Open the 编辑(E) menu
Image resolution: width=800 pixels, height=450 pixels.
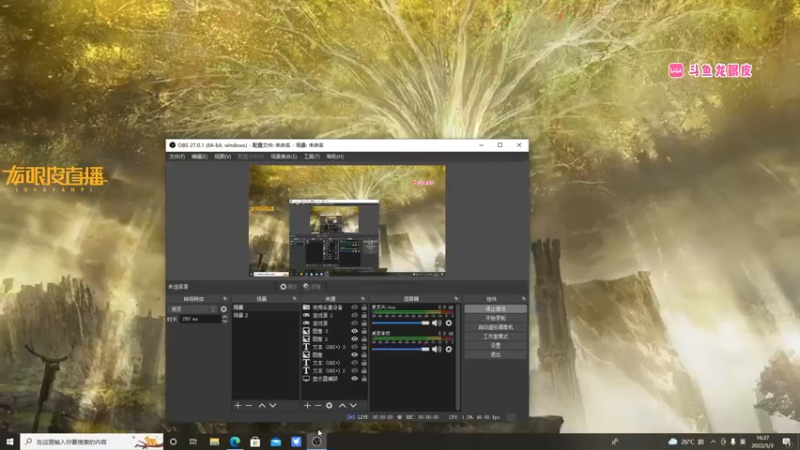[199, 157]
